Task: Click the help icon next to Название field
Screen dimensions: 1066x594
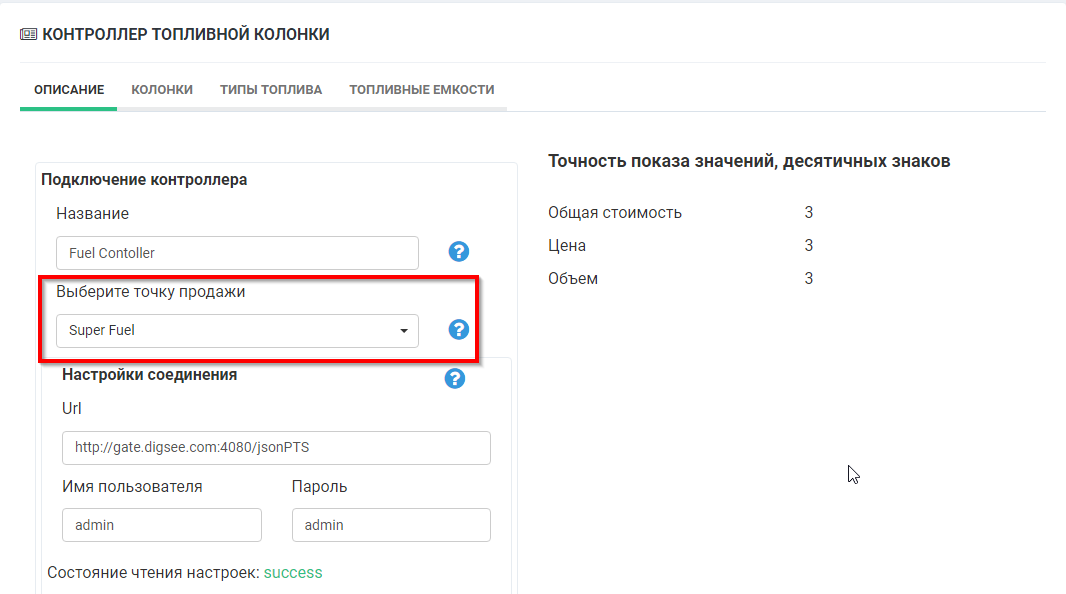Action: pyautogui.click(x=459, y=252)
